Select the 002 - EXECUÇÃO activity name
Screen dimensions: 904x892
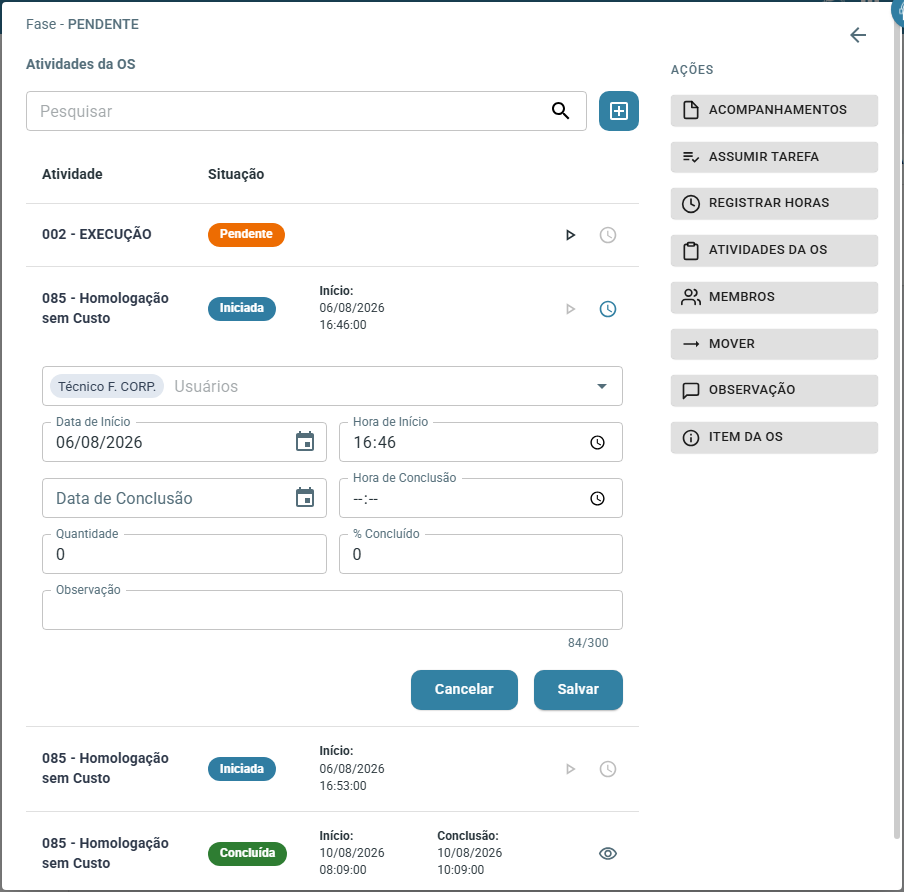coord(97,234)
